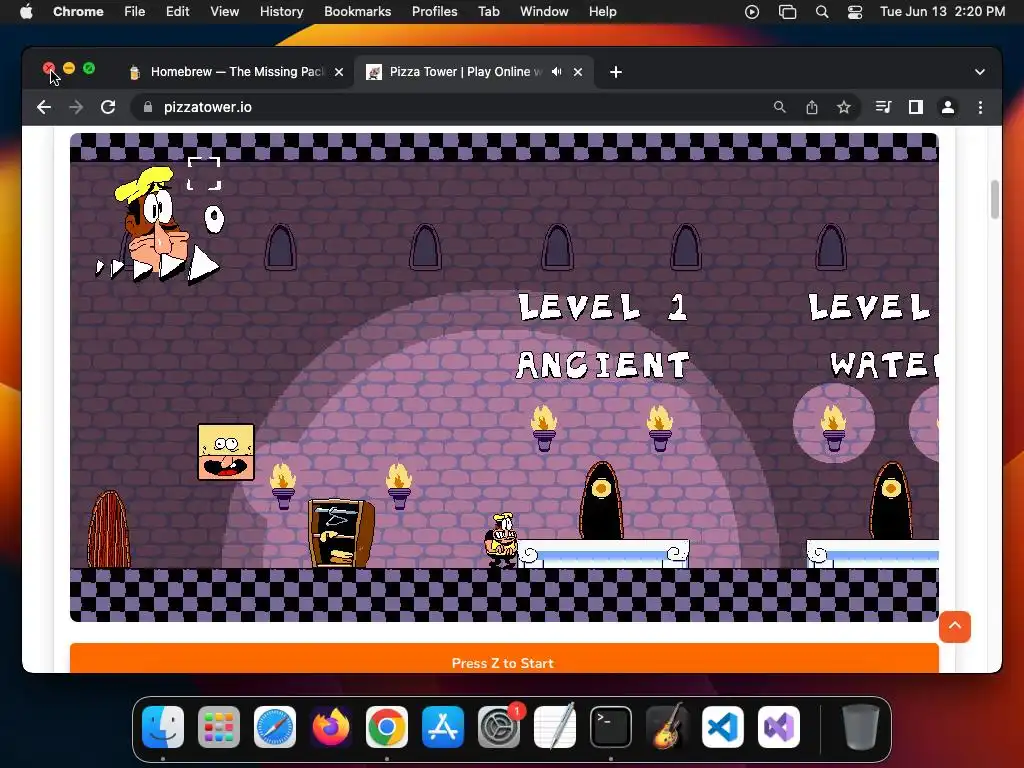
Task: Open Visual Studio Code from the Dock
Action: point(723,727)
